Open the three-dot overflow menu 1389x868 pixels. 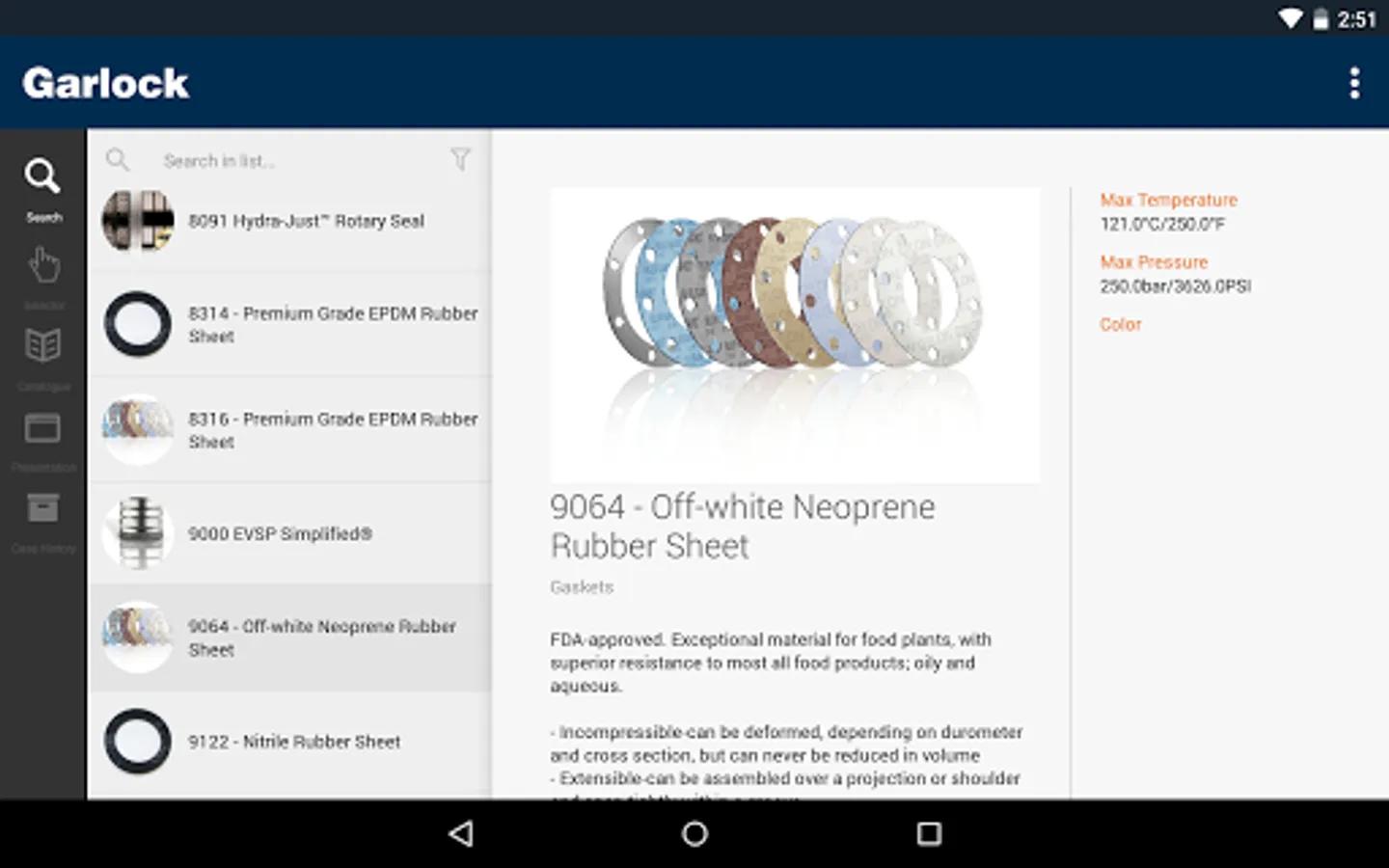click(1354, 83)
